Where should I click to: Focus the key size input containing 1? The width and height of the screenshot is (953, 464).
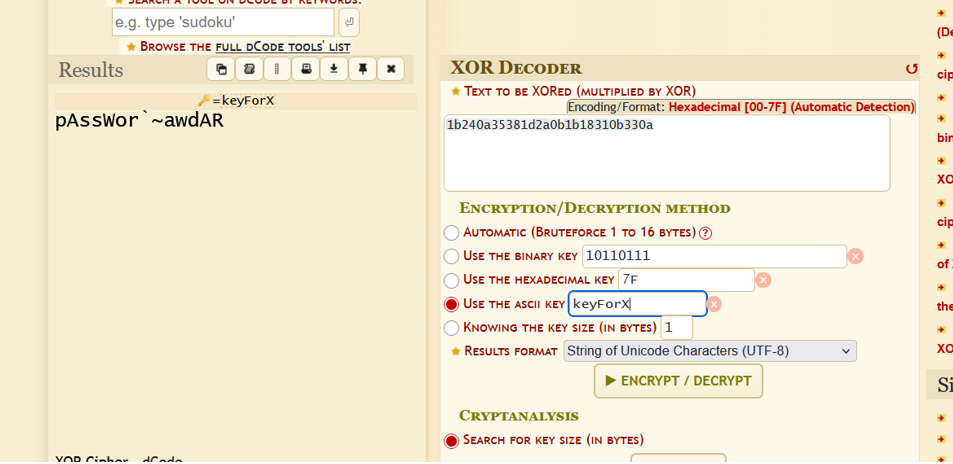(676, 328)
